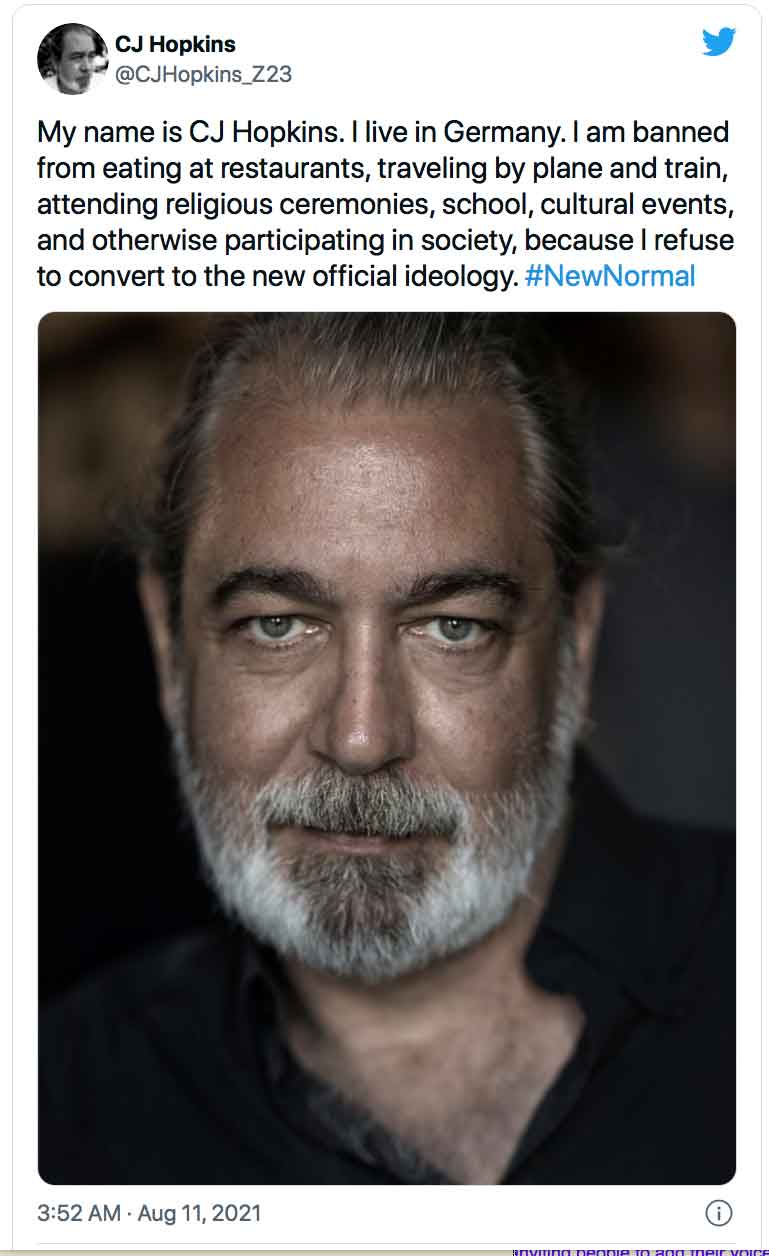This screenshot has height=1256, width=769.
Task: Click the Twitter bird logo
Action: click(717, 42)
